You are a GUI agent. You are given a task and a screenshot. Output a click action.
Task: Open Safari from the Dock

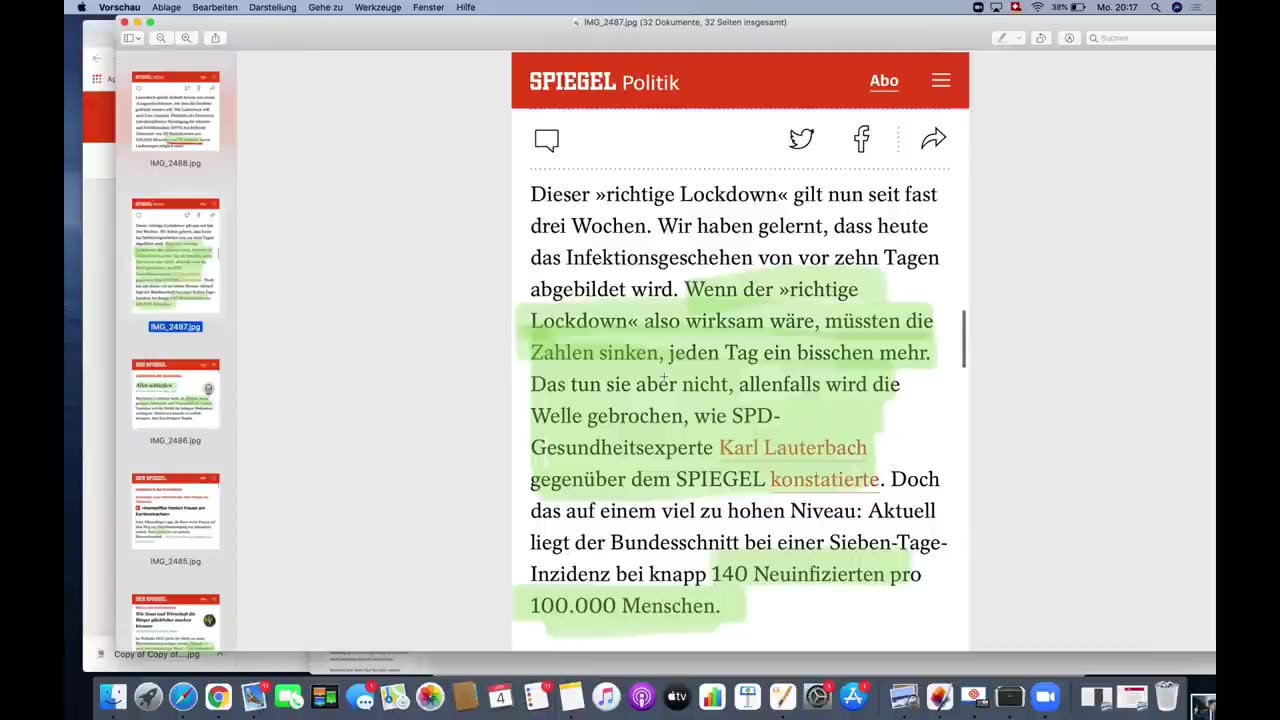click(x=183, y=697)
